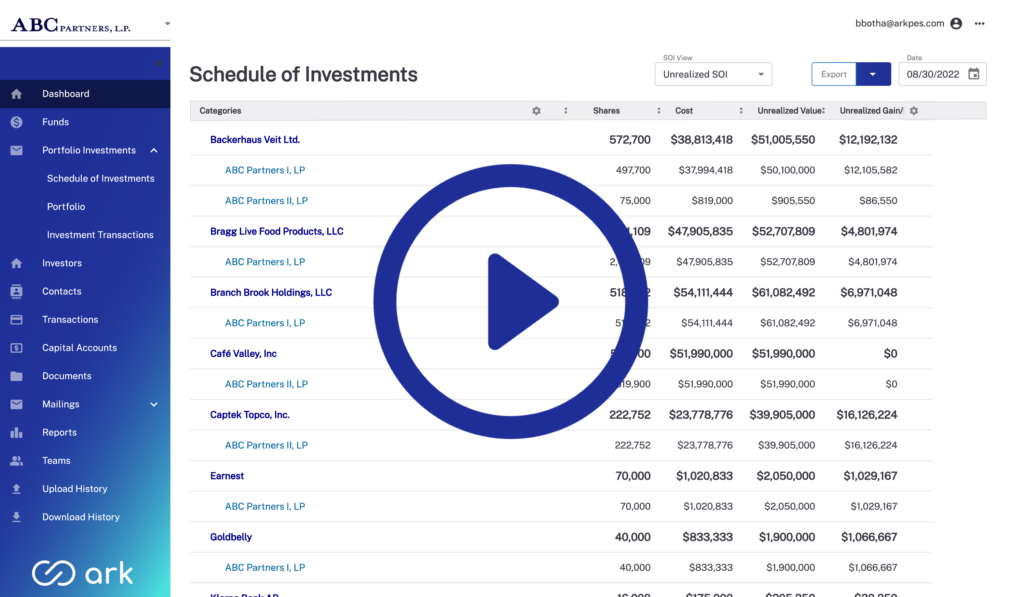Expand the Export options arrow
This screenshot has height=597, width=1024.
[x=873, y=74]
